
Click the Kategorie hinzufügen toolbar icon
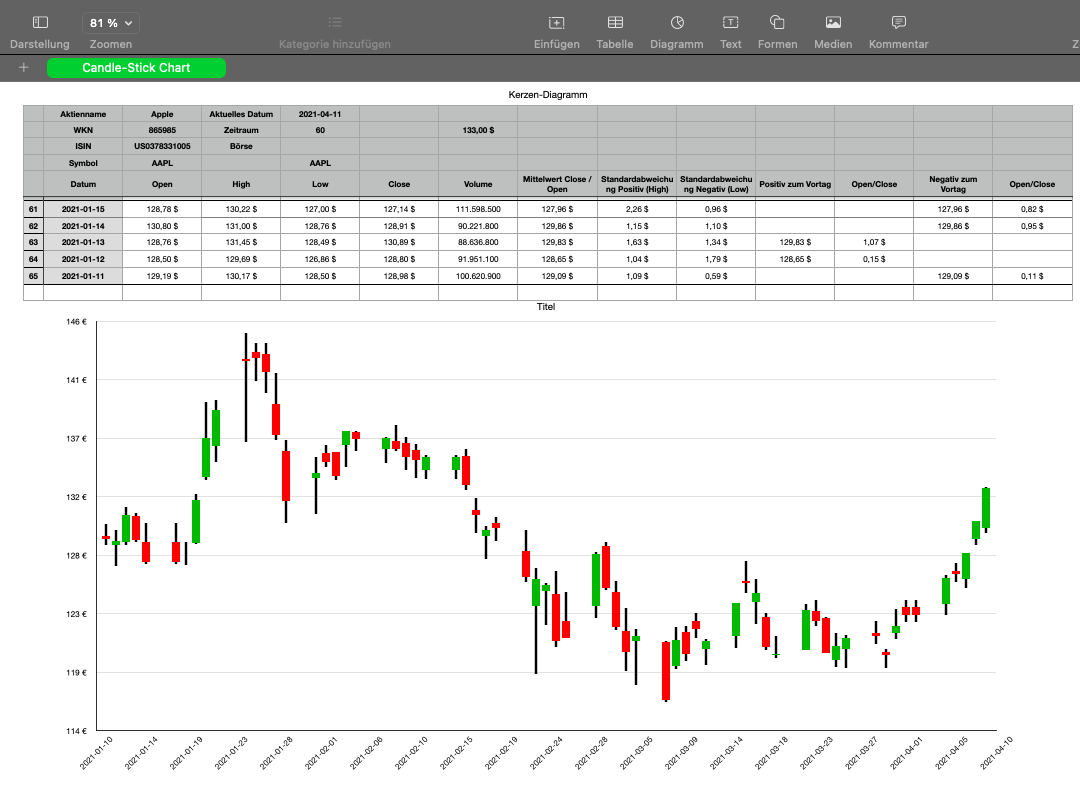click(x=335, y=22)
